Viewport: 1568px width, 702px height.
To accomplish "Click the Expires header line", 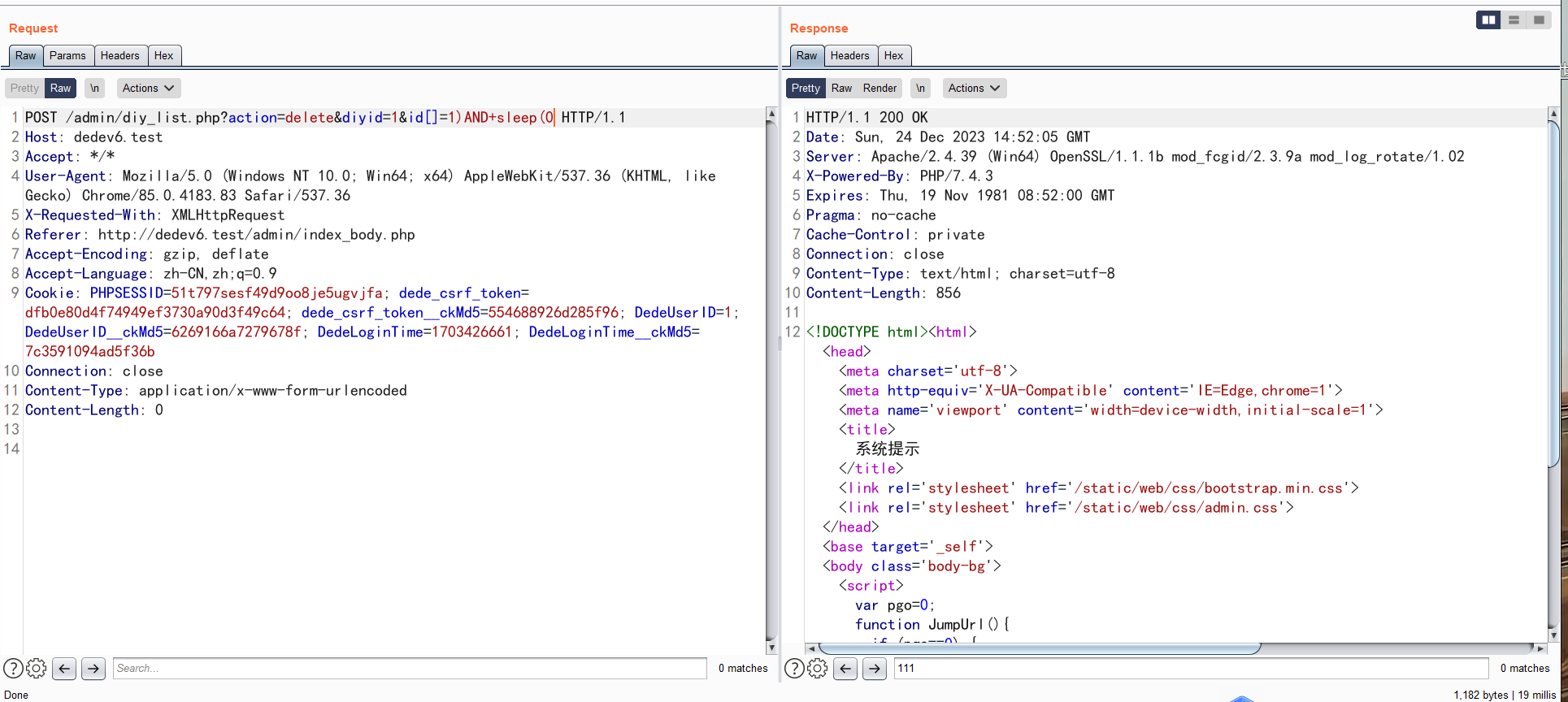I will [x=960, y=196].
